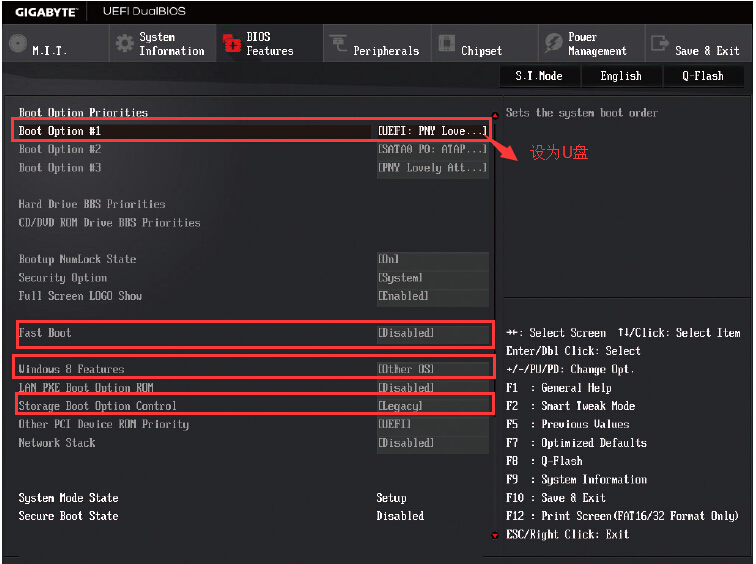The width and height of the screenshot is (756, 564).
Task: Select the Fast Boot label
Action: point(45,333)
